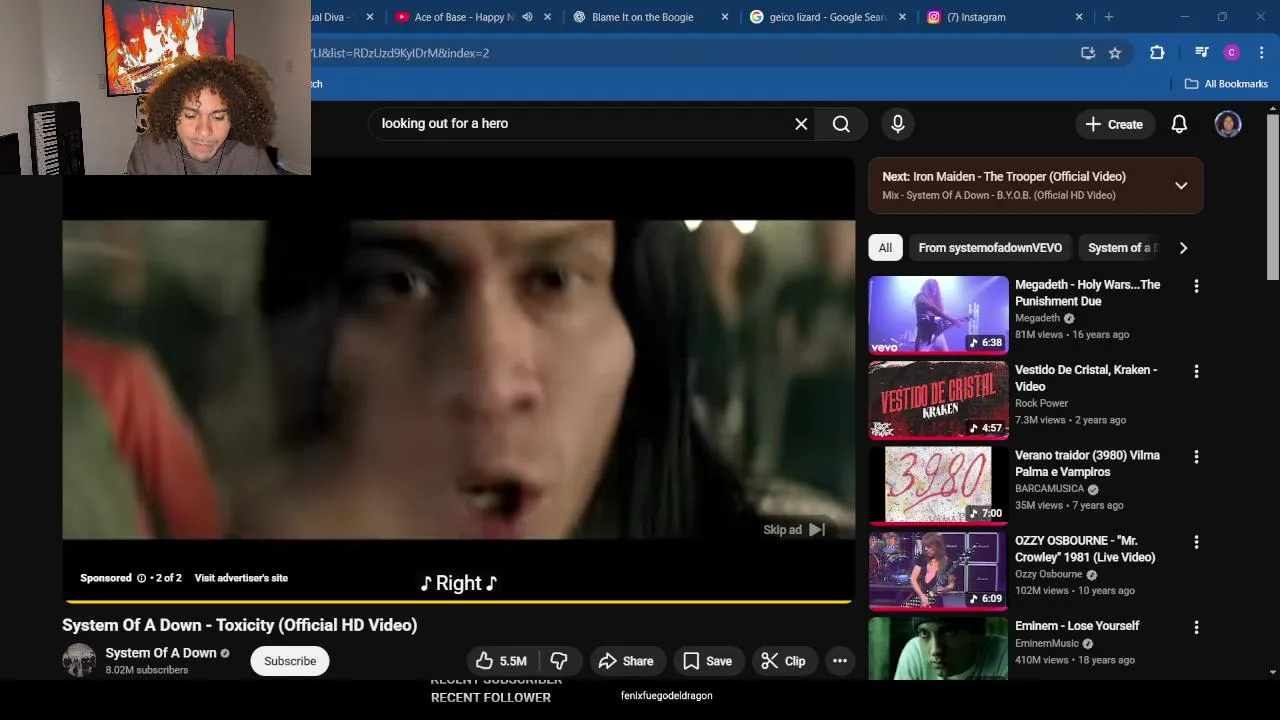This screenshot has height=720, width=1280.
Task: Close the Blame It on the Boogie tab
Action: [x=725, y=17]
